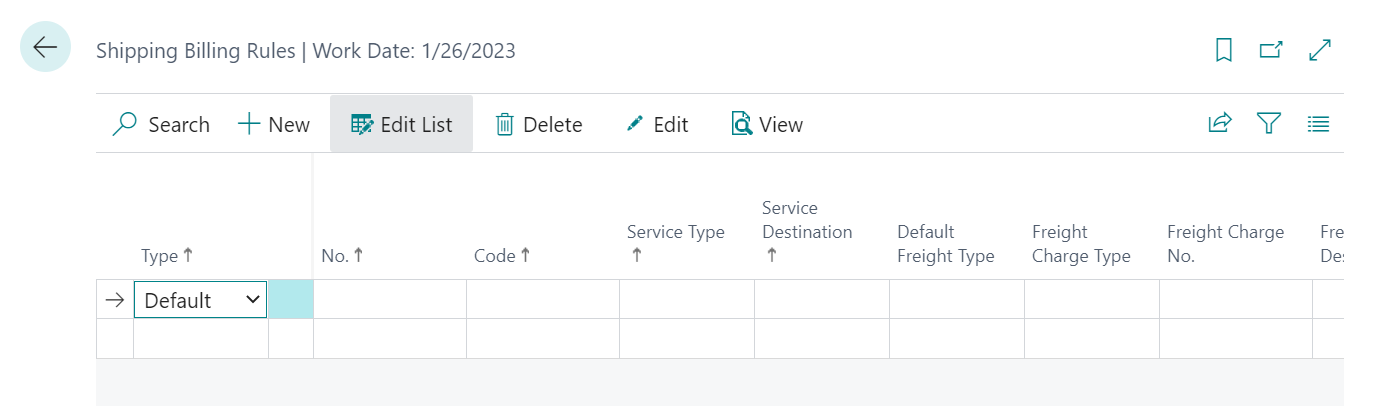Screen dimensions: 1396x406
Task: Bookmark this page with the bookmark icon
Action: pos(1223,50)
